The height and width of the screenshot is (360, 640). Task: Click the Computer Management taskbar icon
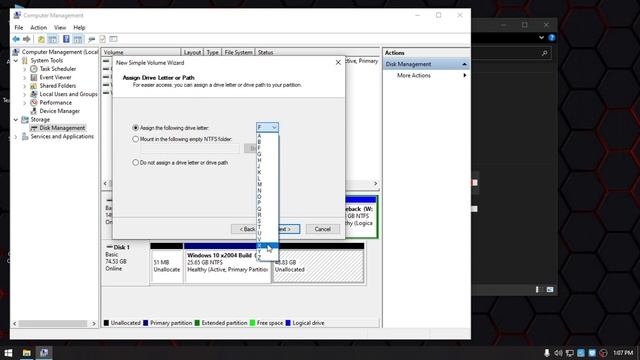click(44, 353)
